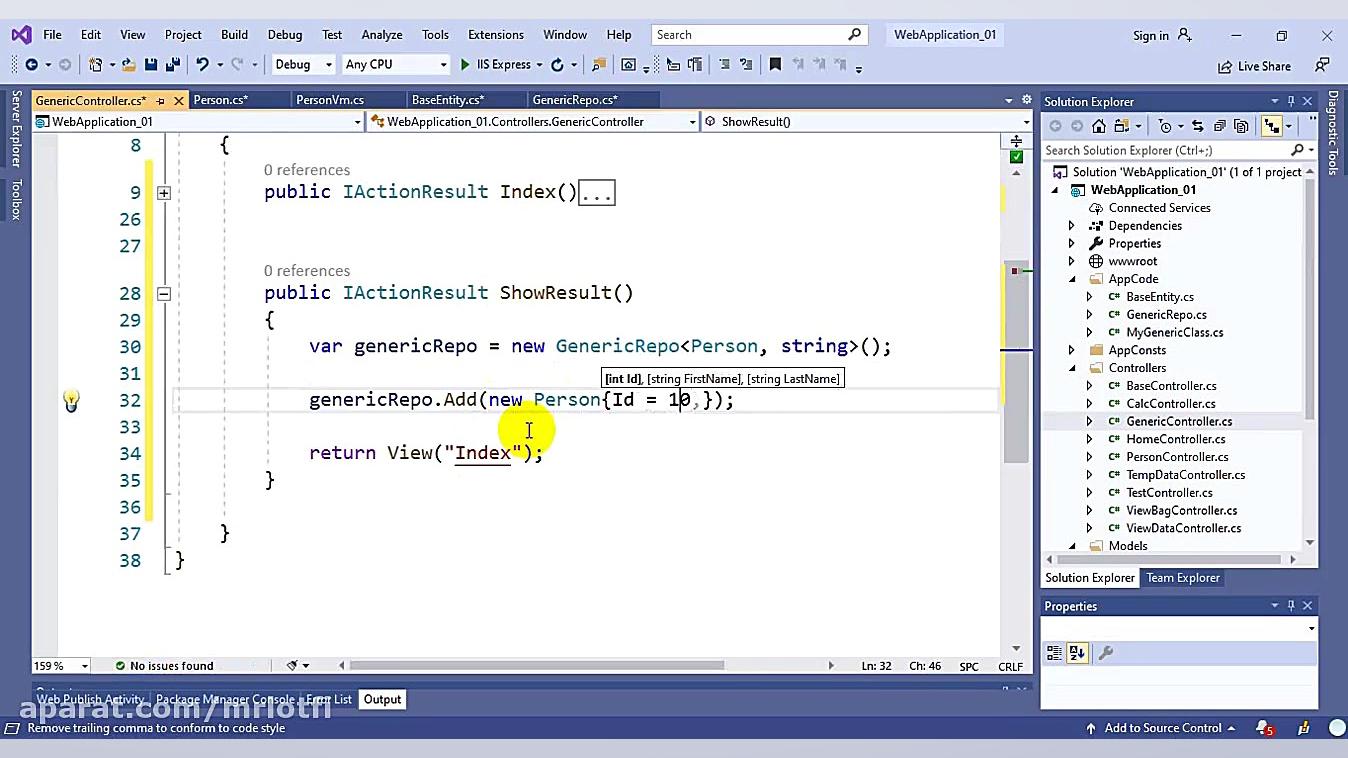
Task: Click Add to Source Control
Action: coord(1162,728)
